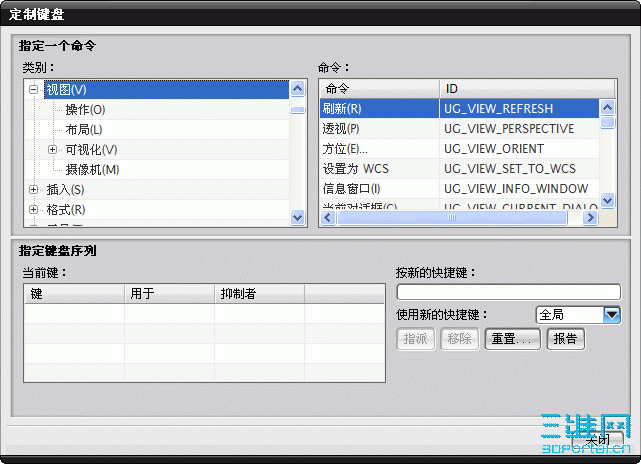Click the 按新的快捷键 input field

click(x=509, y=292)
